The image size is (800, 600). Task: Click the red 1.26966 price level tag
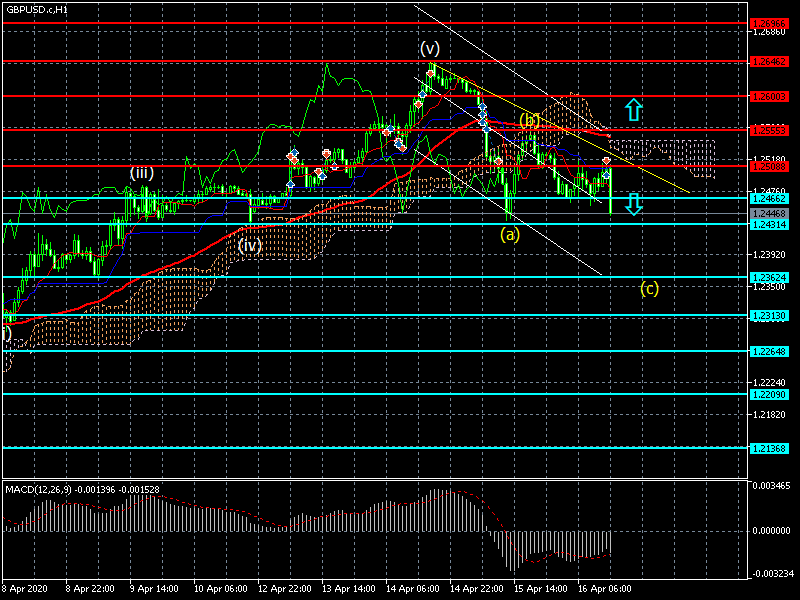[x=769, y=23]
